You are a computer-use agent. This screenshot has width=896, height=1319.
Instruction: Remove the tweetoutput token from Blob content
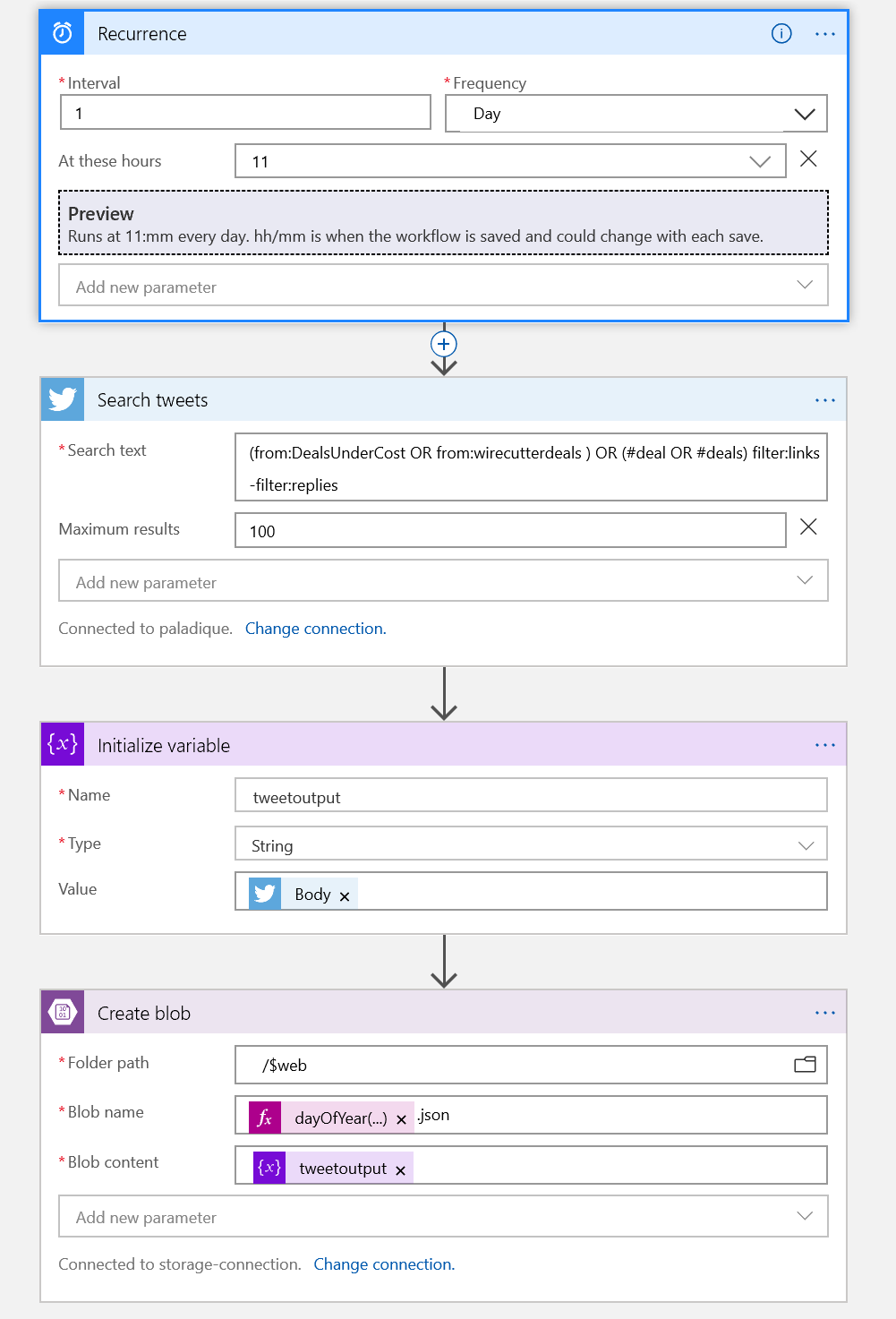point(400,1169)
